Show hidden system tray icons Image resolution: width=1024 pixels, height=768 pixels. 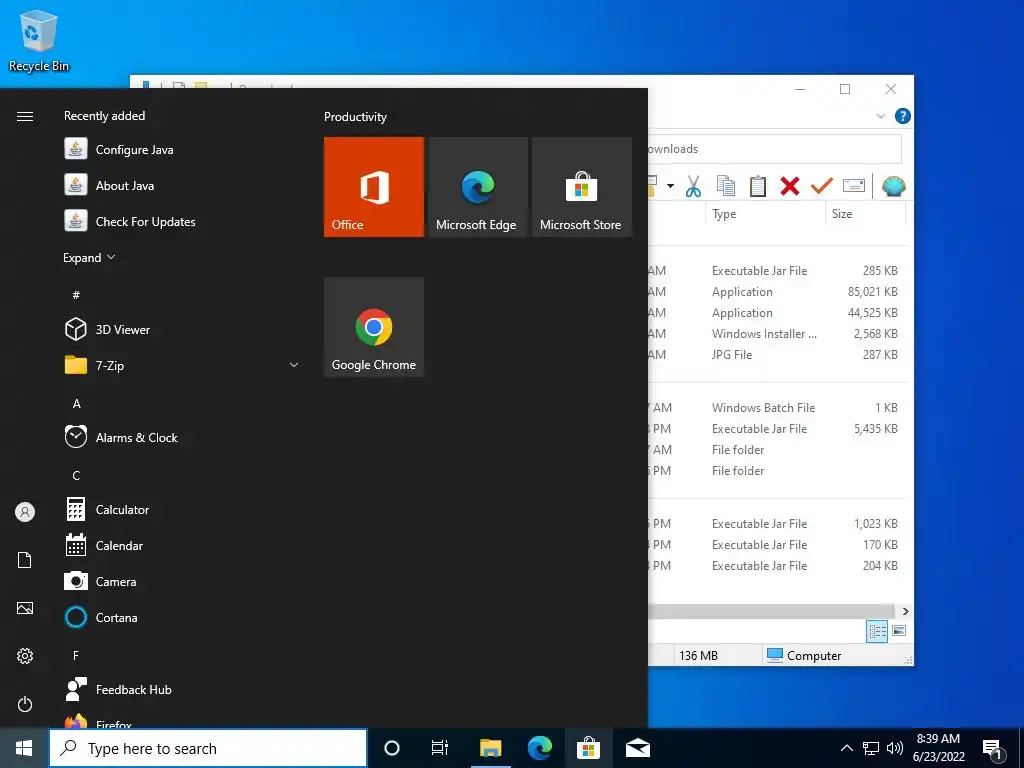846,748
